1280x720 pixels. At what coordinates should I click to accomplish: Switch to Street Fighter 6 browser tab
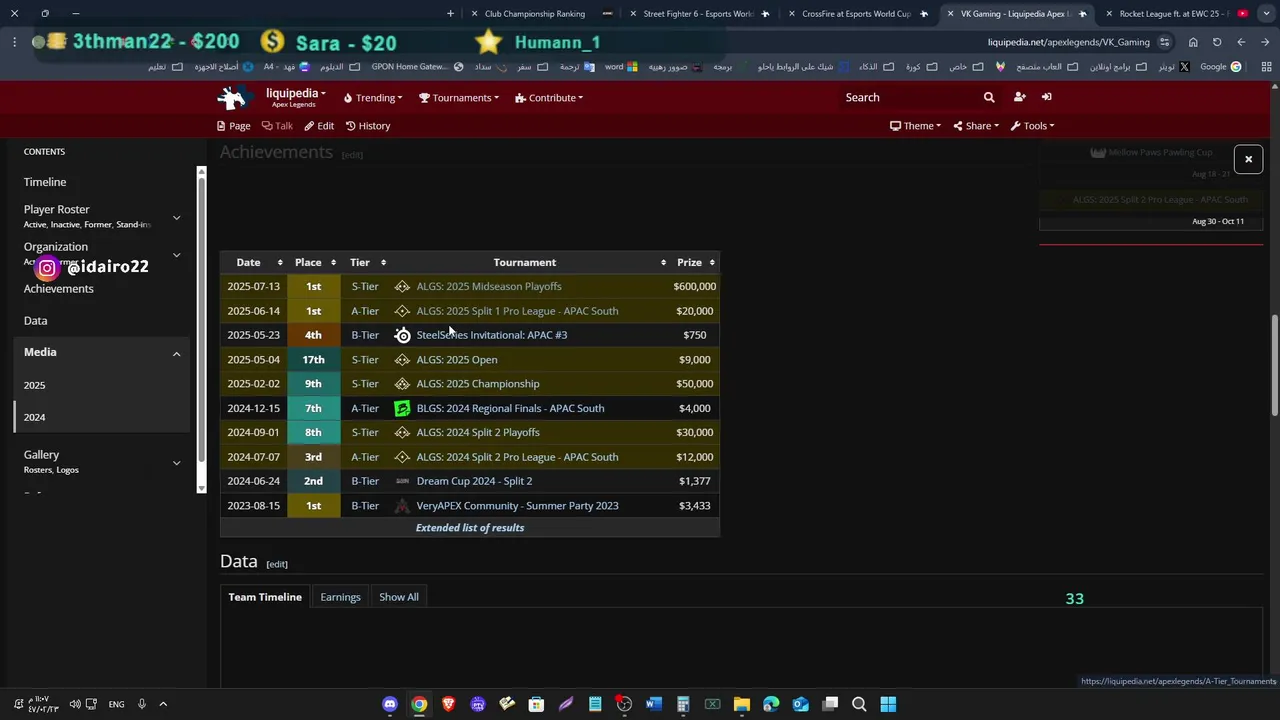(x=698, y=14)
